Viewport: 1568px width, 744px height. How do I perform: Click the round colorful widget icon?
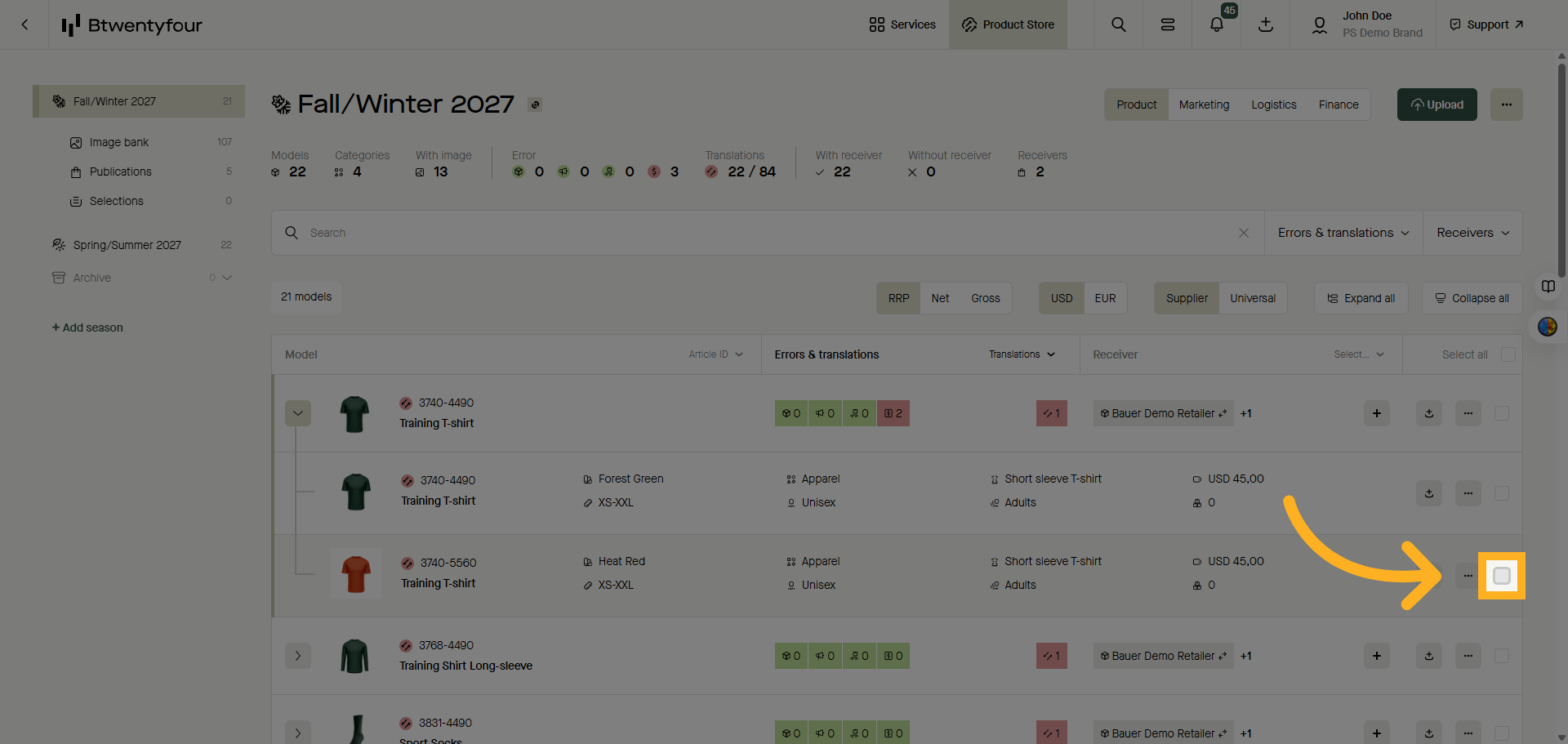click(x=1548, y=327)
